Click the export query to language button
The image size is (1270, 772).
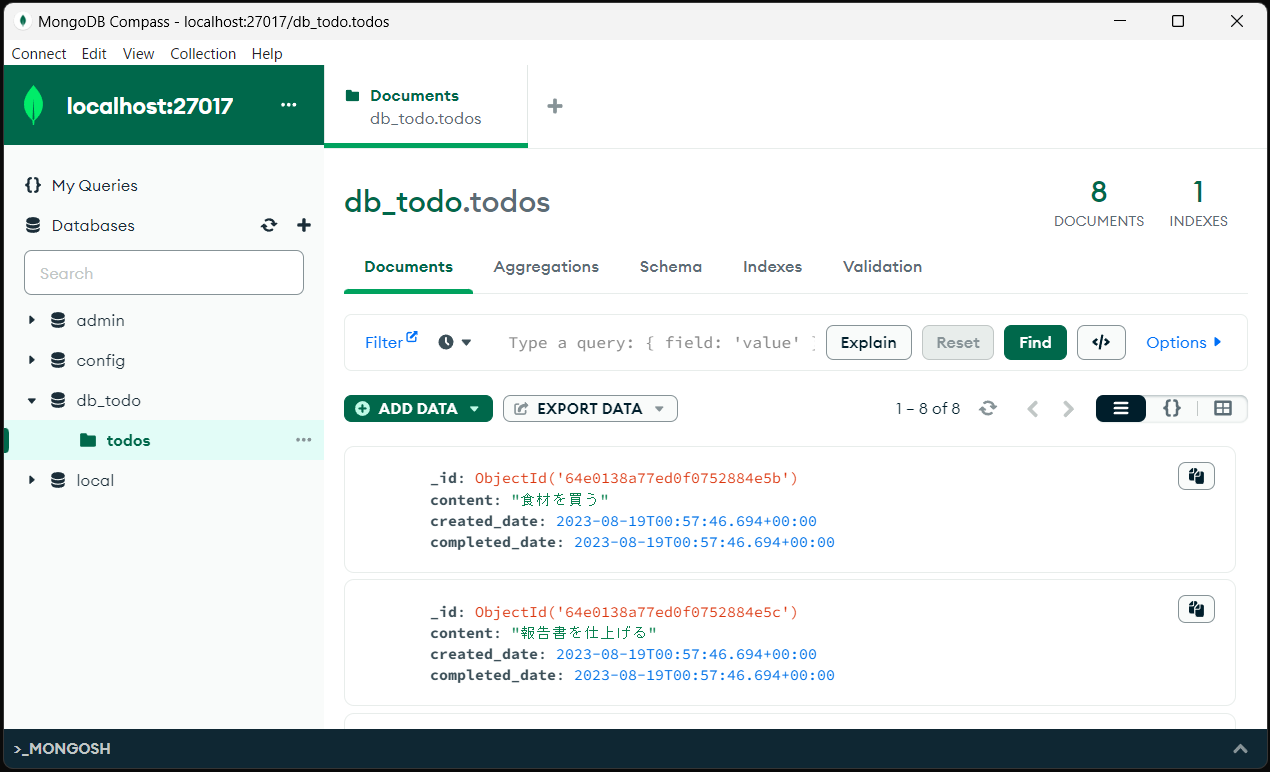pos(1101,342)
